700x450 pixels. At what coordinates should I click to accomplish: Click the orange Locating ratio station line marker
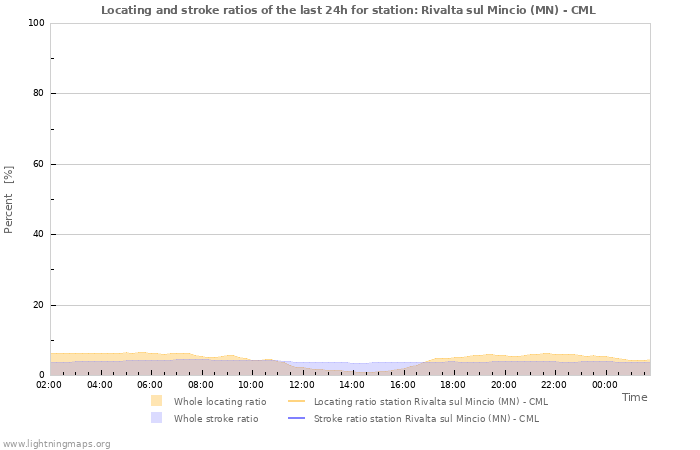296,401
